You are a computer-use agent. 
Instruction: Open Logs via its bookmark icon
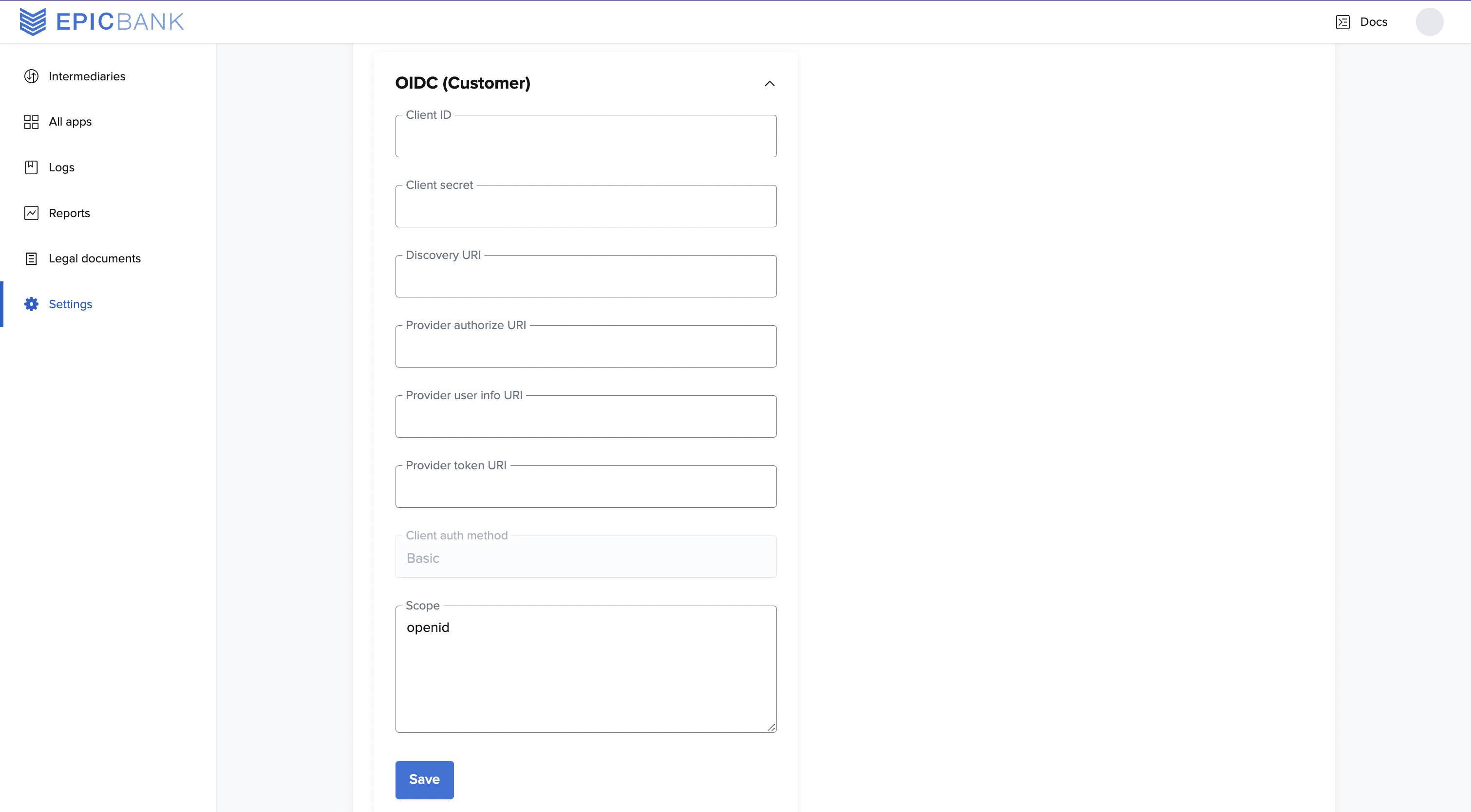coord(31,166)
